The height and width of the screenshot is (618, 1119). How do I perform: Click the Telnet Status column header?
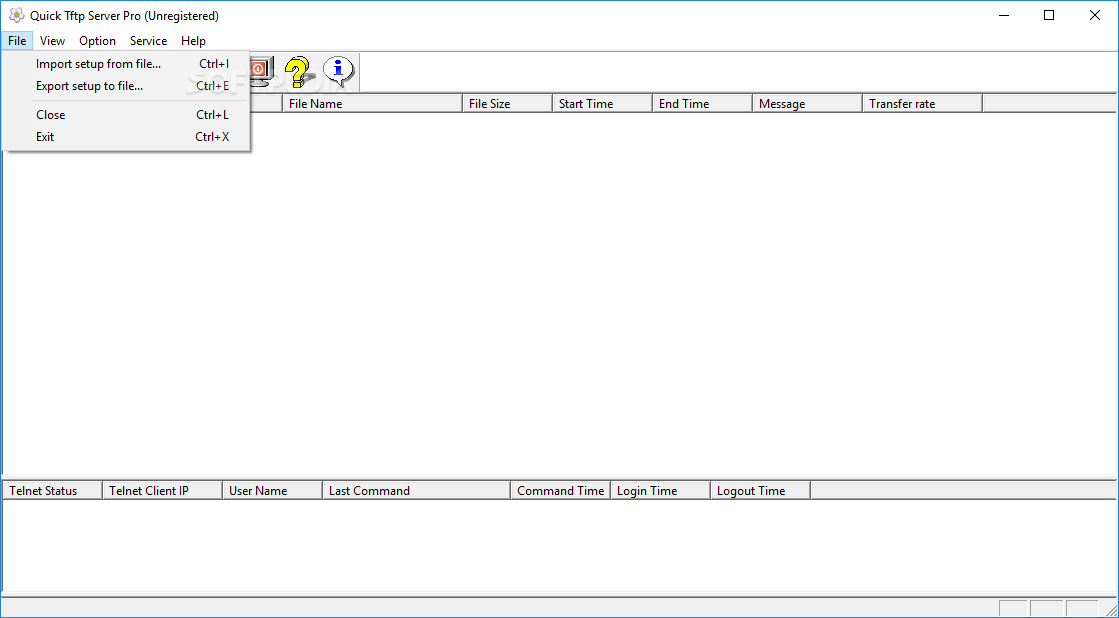point(53,490)
